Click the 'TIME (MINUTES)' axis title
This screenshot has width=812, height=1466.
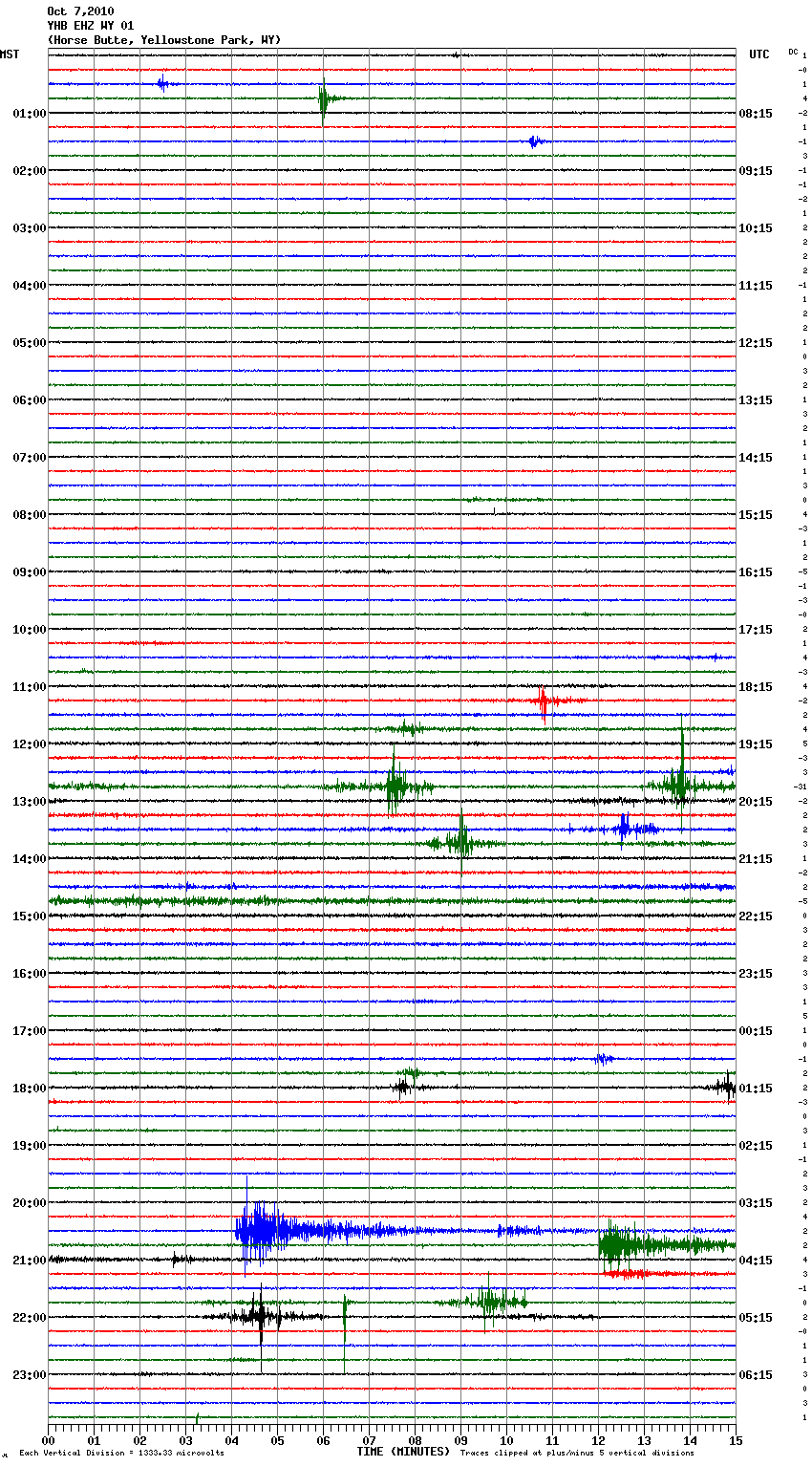click(x=403, y=1452)
